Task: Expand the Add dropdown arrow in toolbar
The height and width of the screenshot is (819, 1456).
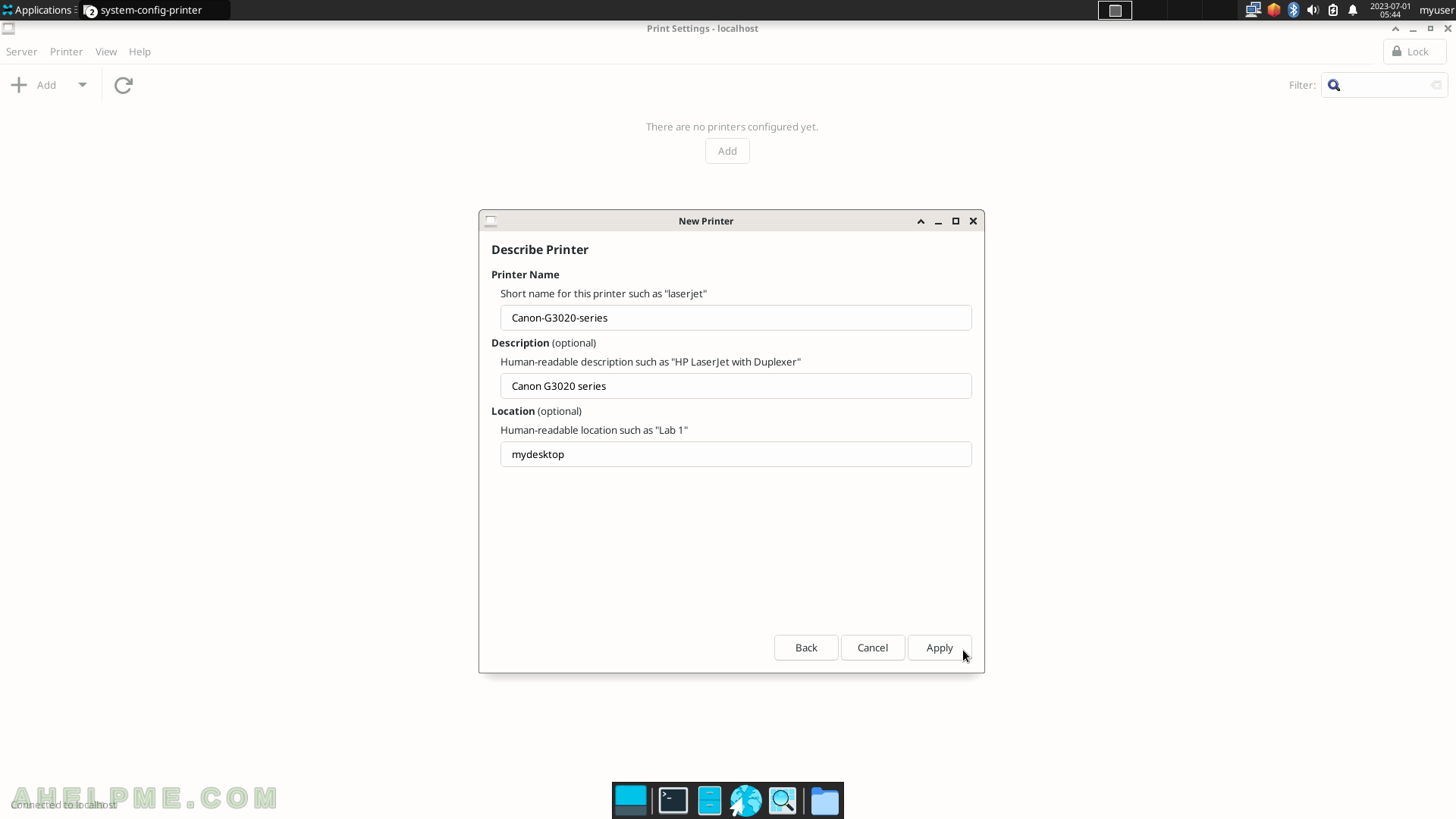Action: click(83, 85)
